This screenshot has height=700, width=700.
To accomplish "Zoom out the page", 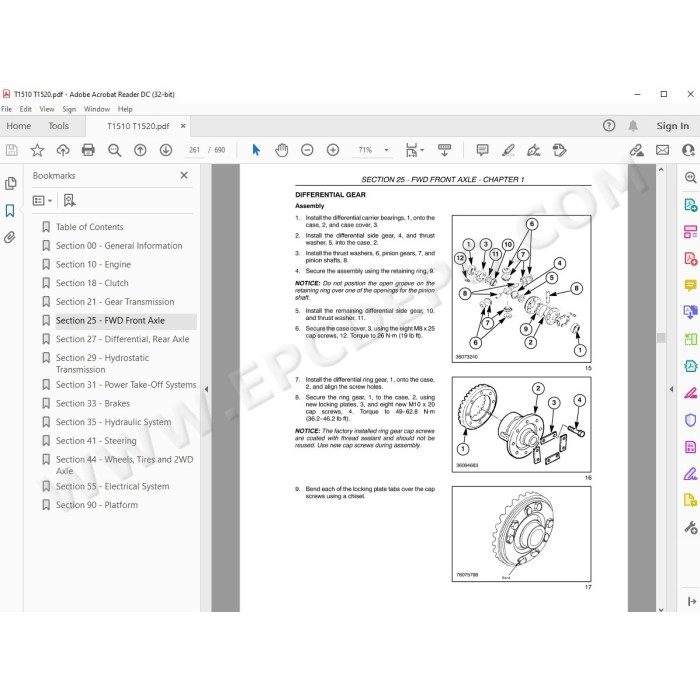I will (307, 150).
